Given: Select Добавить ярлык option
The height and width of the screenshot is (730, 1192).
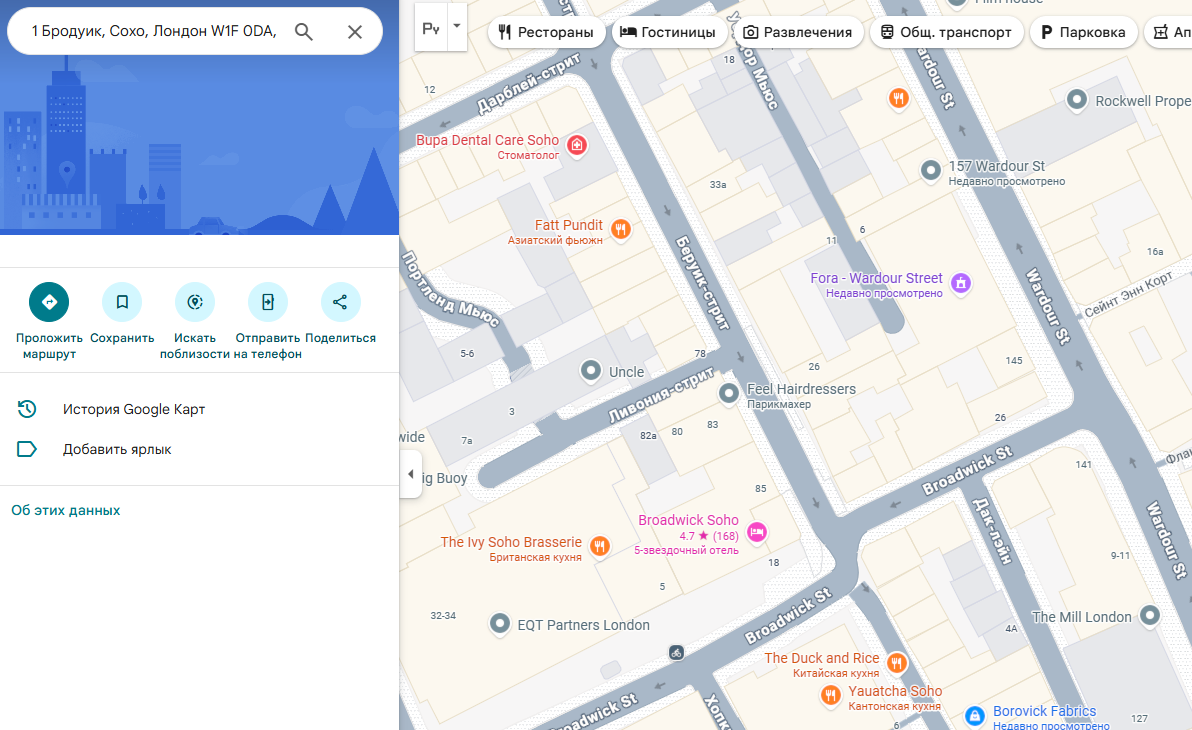Looking at the screenshot, I should tap(116, 449).
